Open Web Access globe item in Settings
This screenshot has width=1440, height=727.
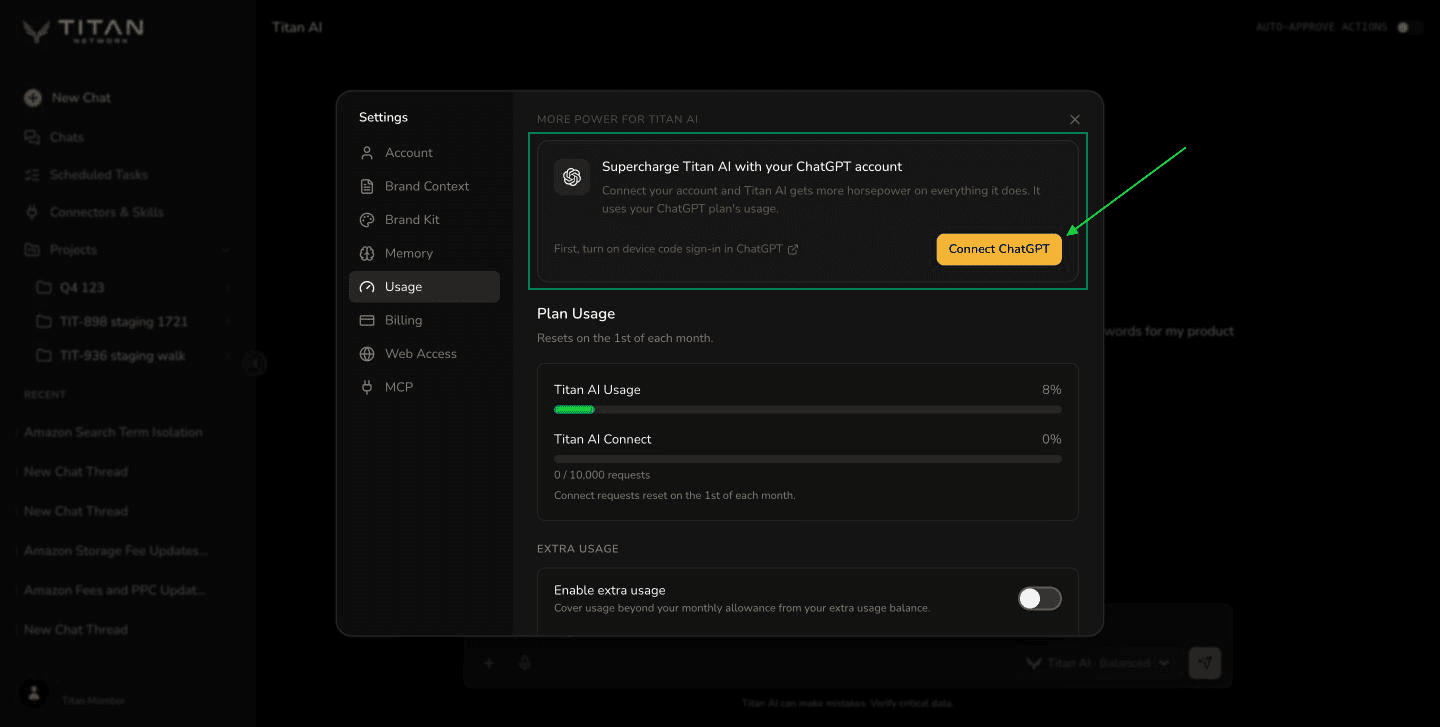(x=424, y=354)
